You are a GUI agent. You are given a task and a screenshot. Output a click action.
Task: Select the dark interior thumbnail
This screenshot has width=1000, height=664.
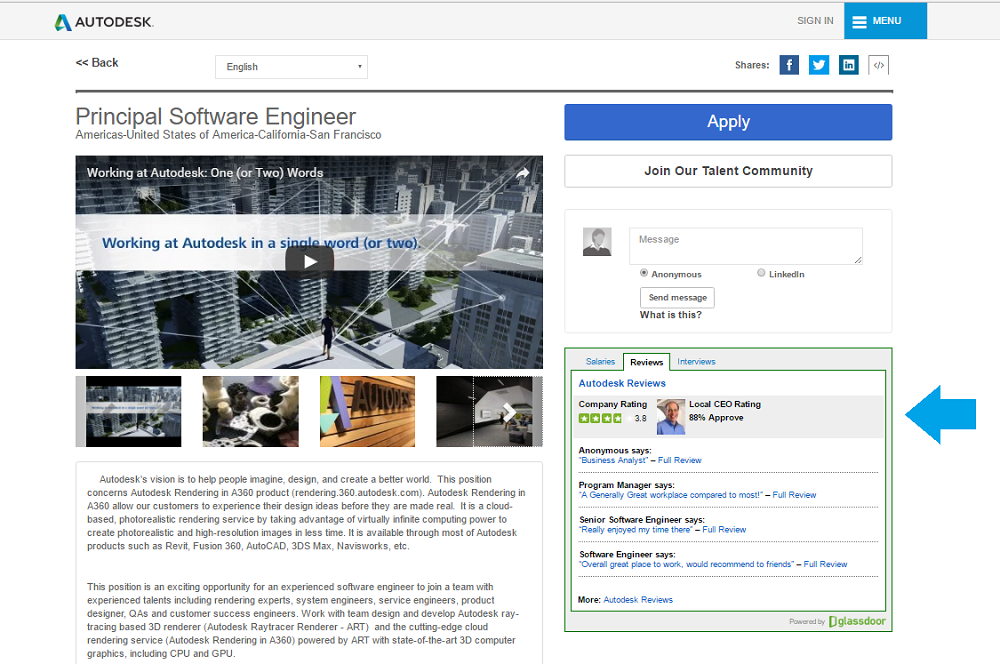[x=484, y=411]
